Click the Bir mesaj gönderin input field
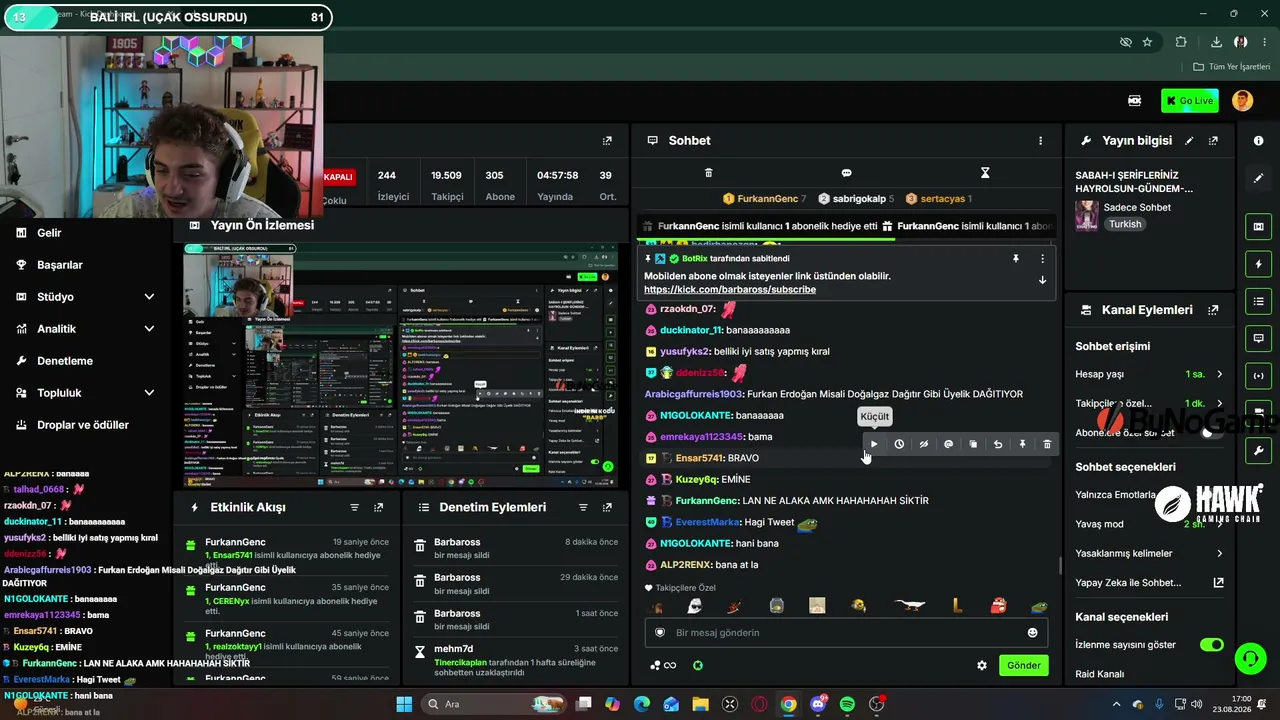The height and width of the screenshot is (720, 1280). click(846, 632)
